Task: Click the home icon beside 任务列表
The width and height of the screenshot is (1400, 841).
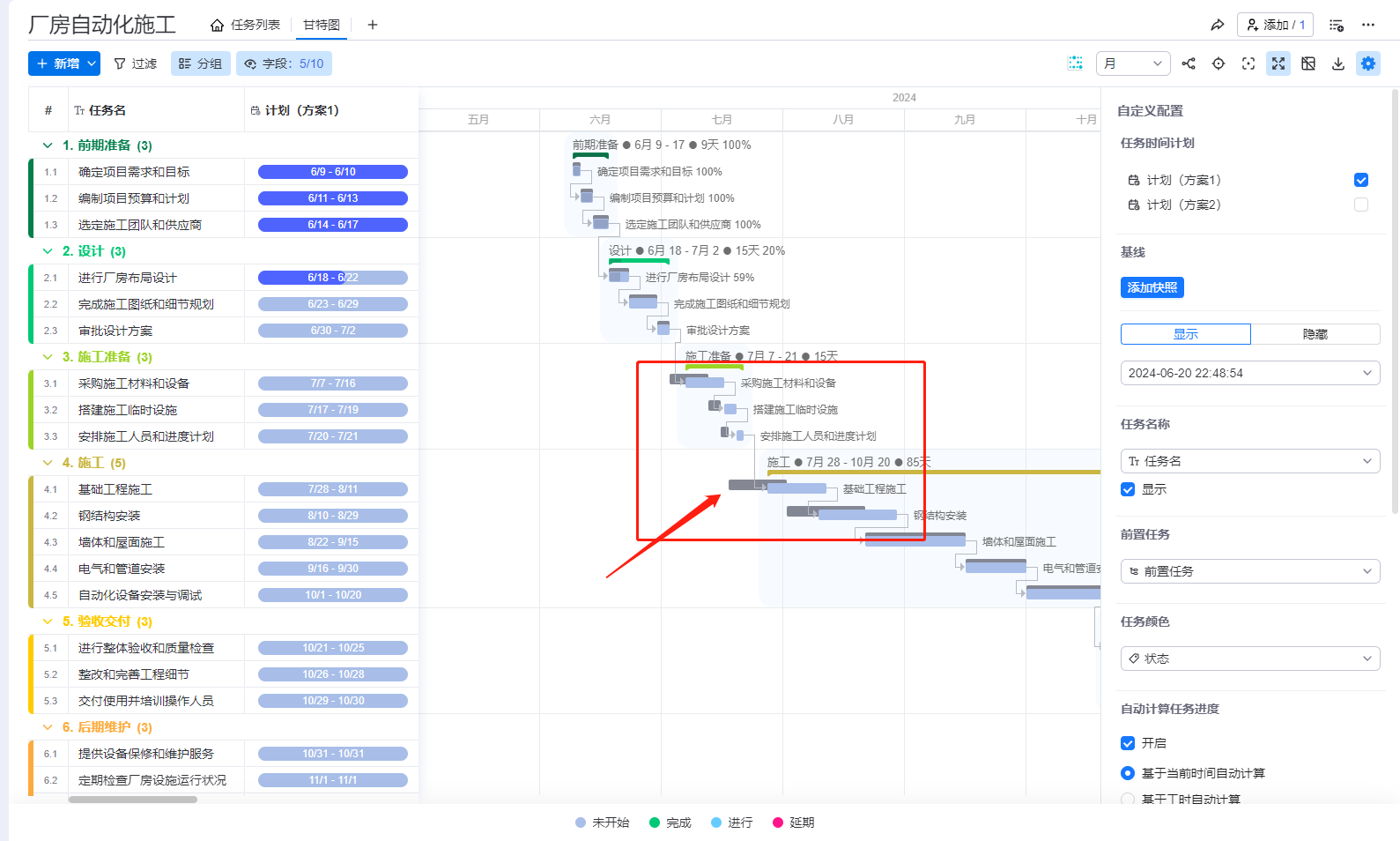Action: pyautogui.click(x=218, y=25)
